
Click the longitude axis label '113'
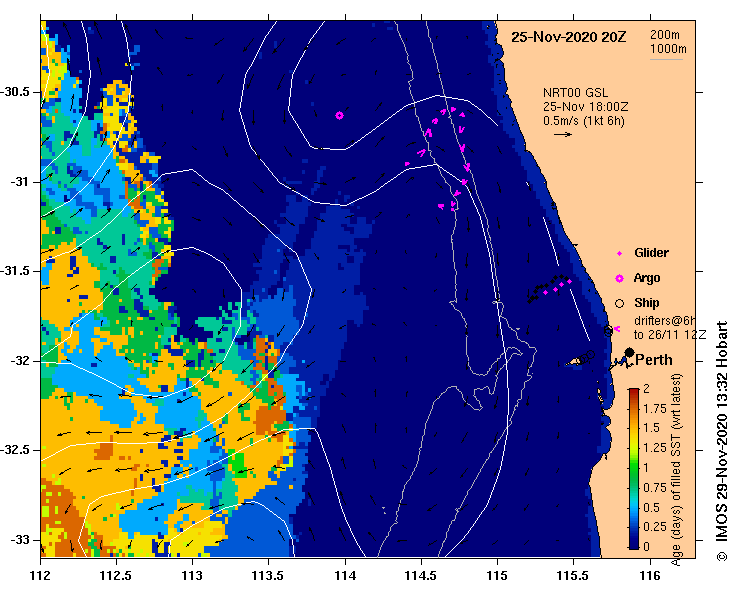[x=193, y=576]
